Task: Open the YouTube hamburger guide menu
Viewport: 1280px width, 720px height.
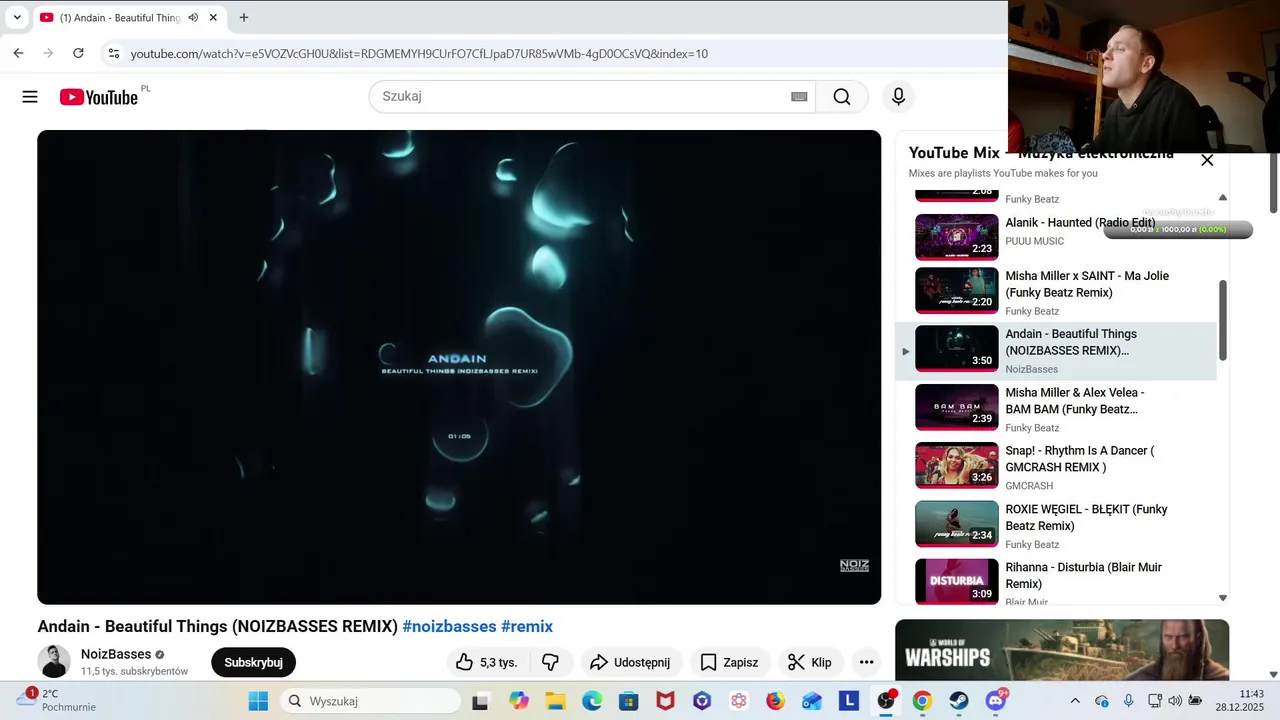Action: point(30,97)
